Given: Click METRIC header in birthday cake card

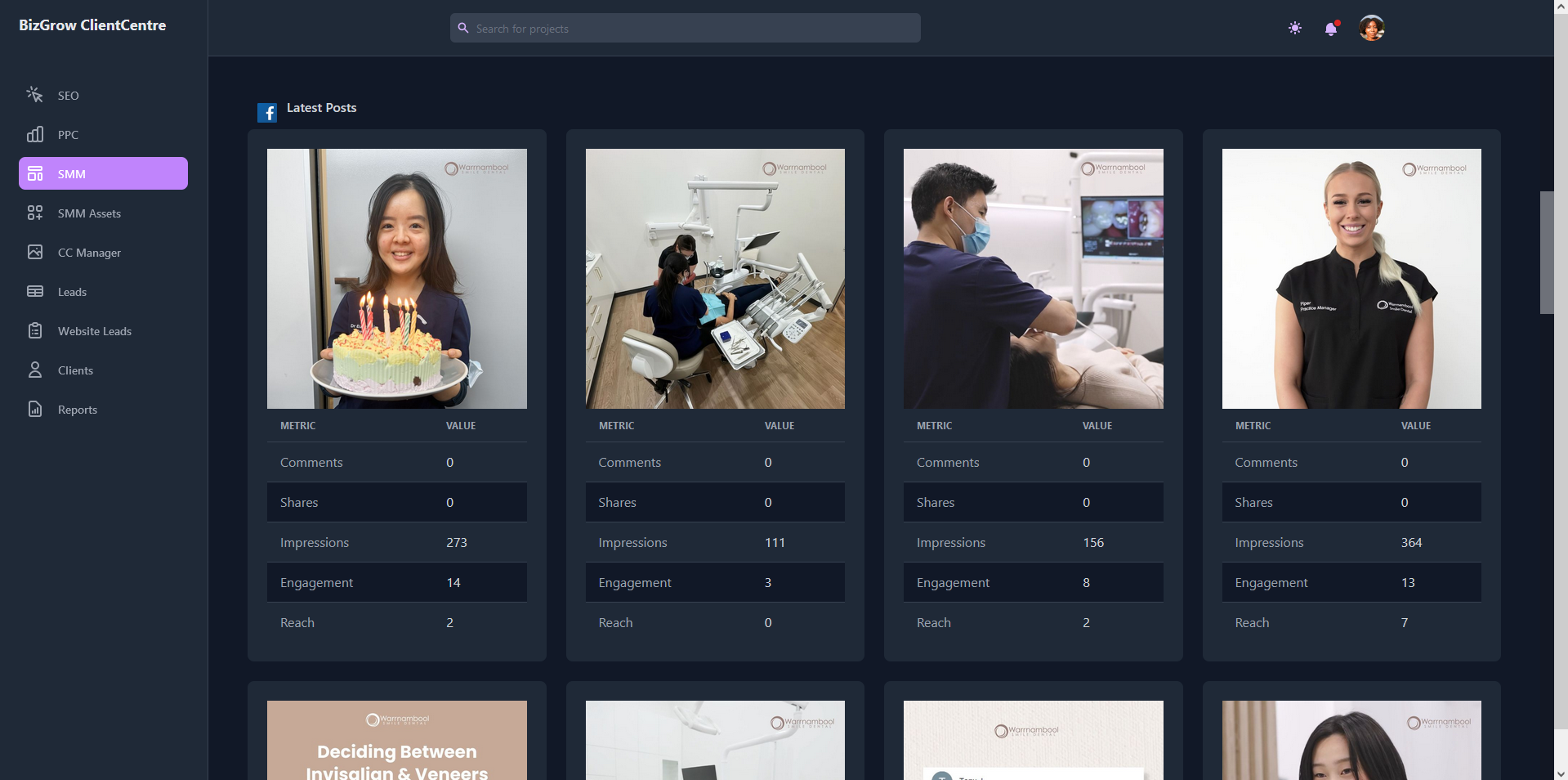Looking at the screenshot, I should tap(297, 426).
